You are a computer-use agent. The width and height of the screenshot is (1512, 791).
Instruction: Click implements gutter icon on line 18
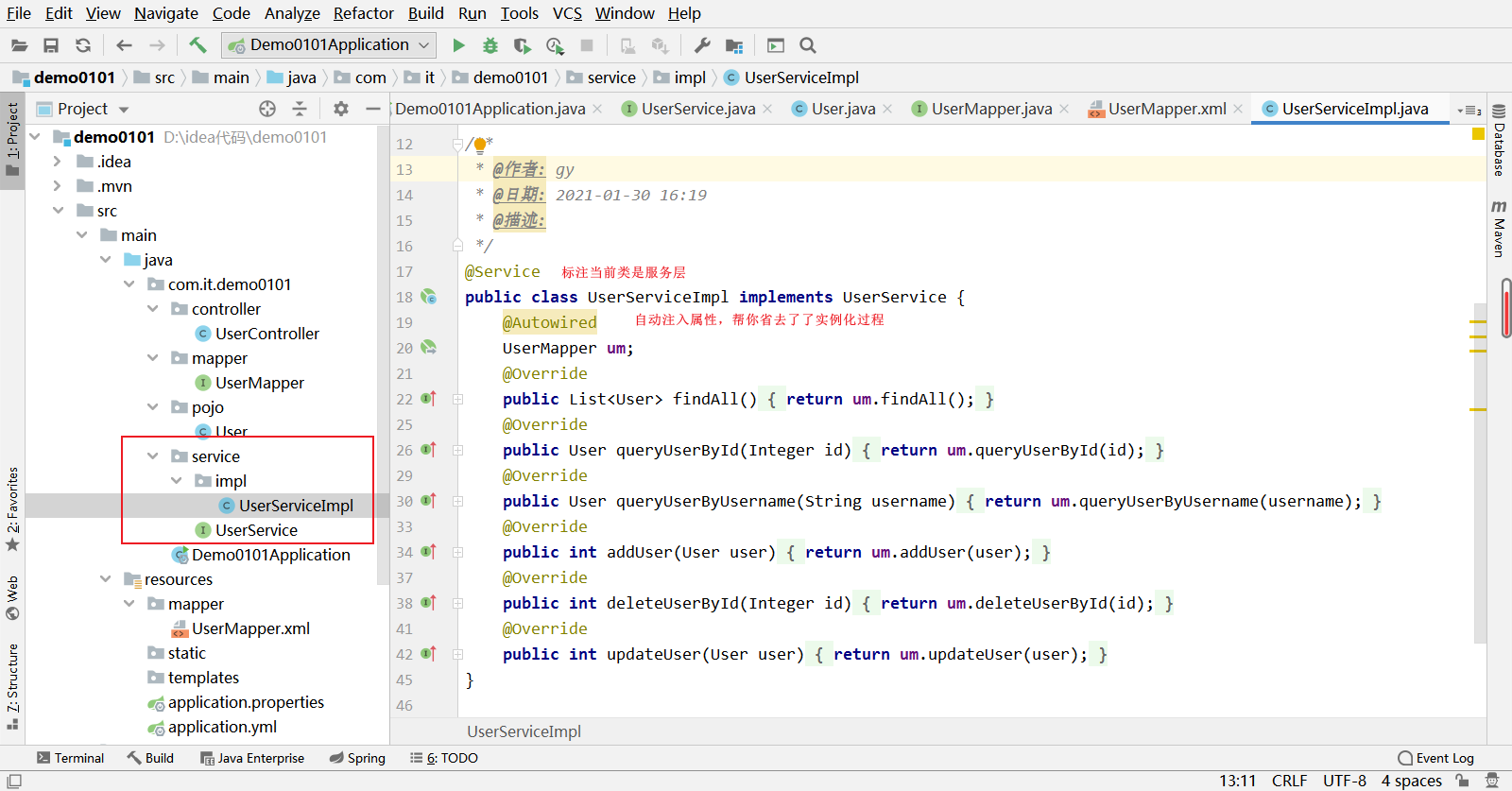pos(429,297)
